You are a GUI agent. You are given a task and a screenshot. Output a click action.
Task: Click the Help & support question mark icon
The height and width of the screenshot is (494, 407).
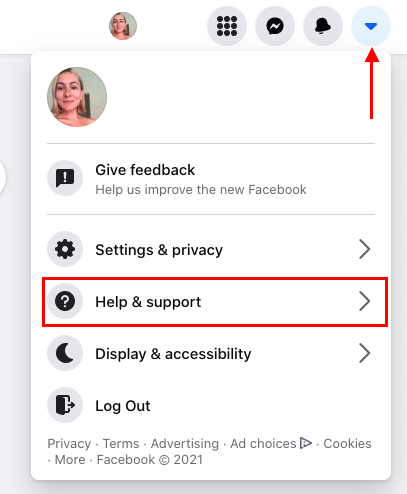pos(65,301)
